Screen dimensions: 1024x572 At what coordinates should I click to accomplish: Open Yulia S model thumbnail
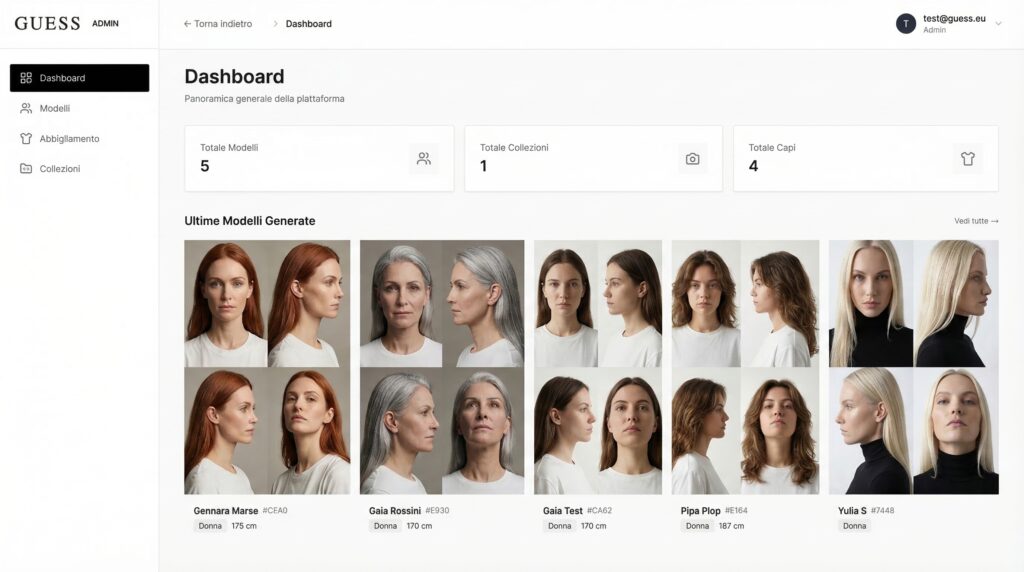point(913,367)
